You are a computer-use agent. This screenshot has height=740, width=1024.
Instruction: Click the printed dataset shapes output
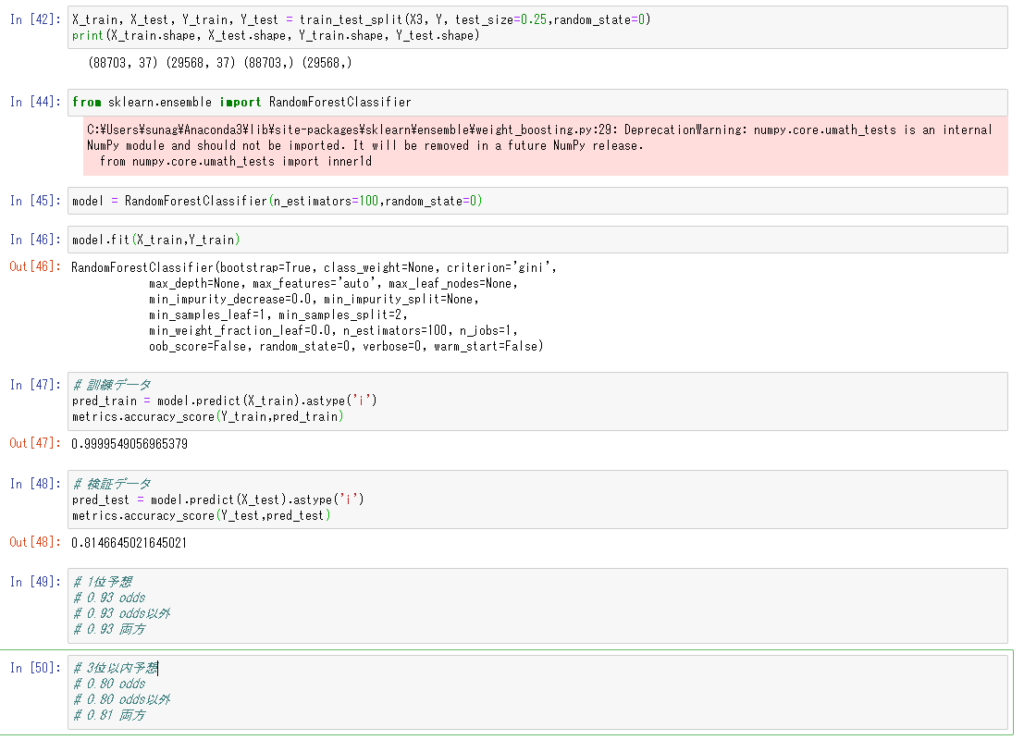tap(220, 63)
